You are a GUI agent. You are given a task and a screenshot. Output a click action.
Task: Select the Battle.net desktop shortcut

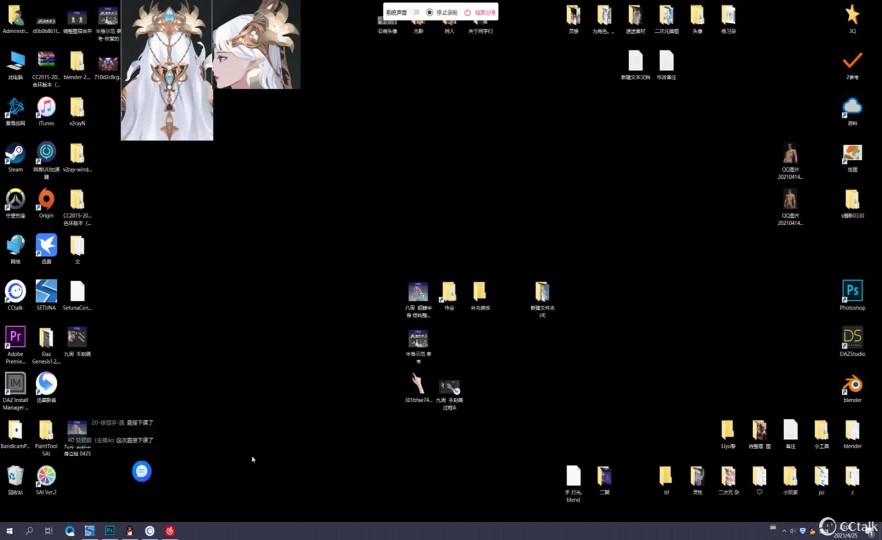coord(15,111)
